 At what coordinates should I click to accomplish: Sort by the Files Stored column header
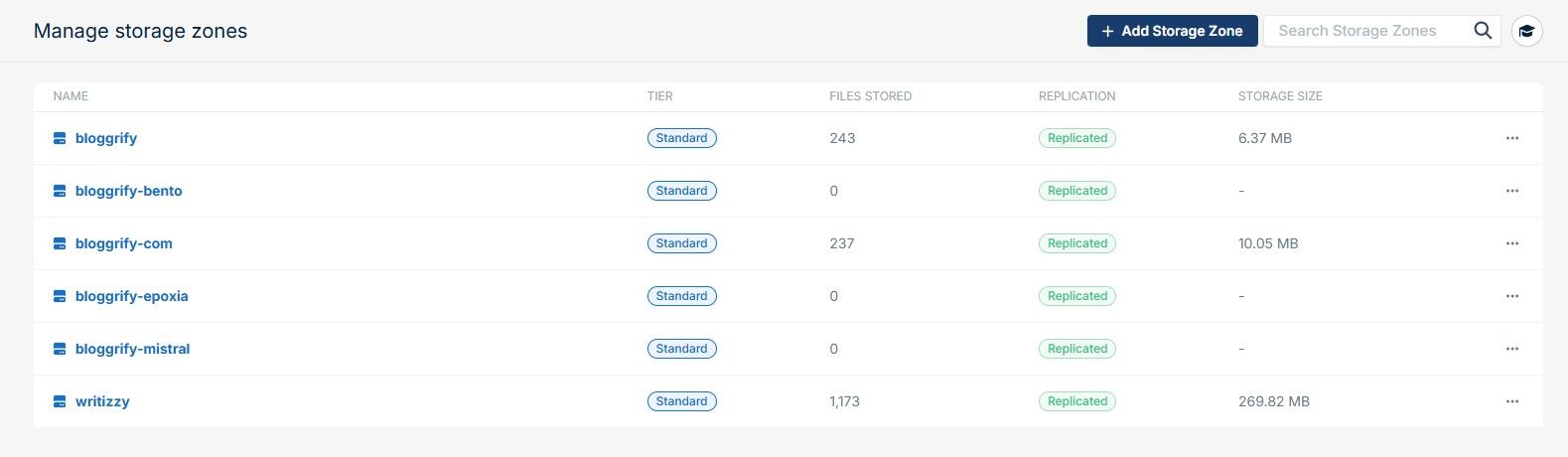[870, 96]
